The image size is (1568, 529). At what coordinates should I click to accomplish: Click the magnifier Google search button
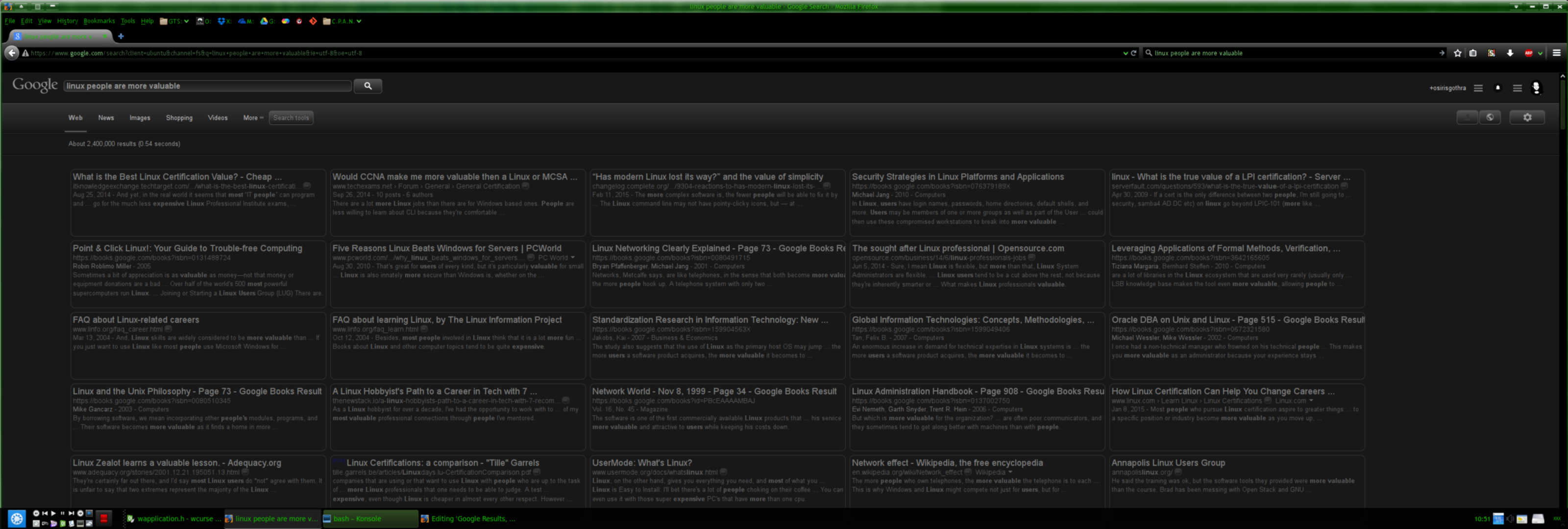pos(367,86)
